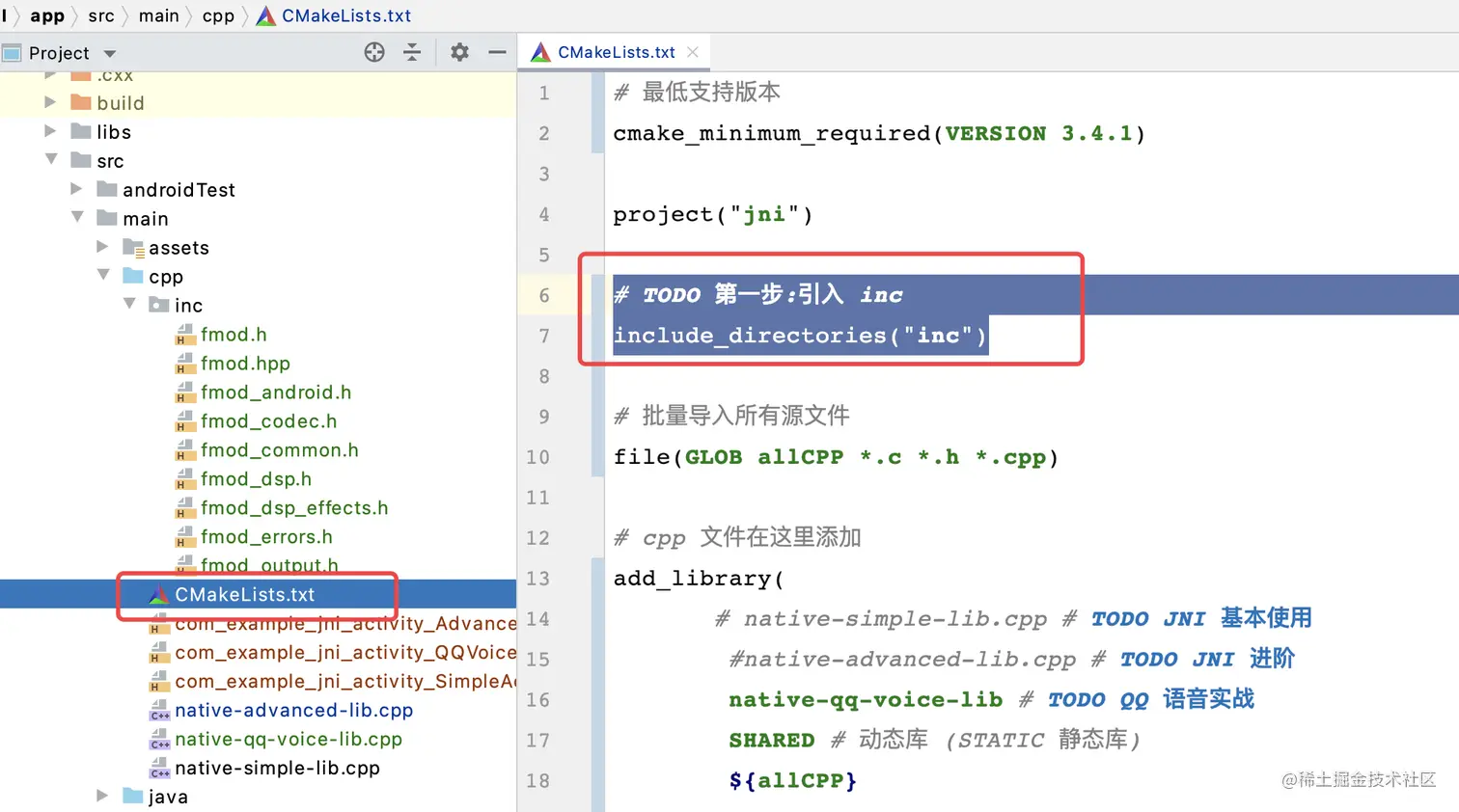Click fmod_dsp_effects.h header icon
This screenshot has width=1459, height=812.
(185, 508)
